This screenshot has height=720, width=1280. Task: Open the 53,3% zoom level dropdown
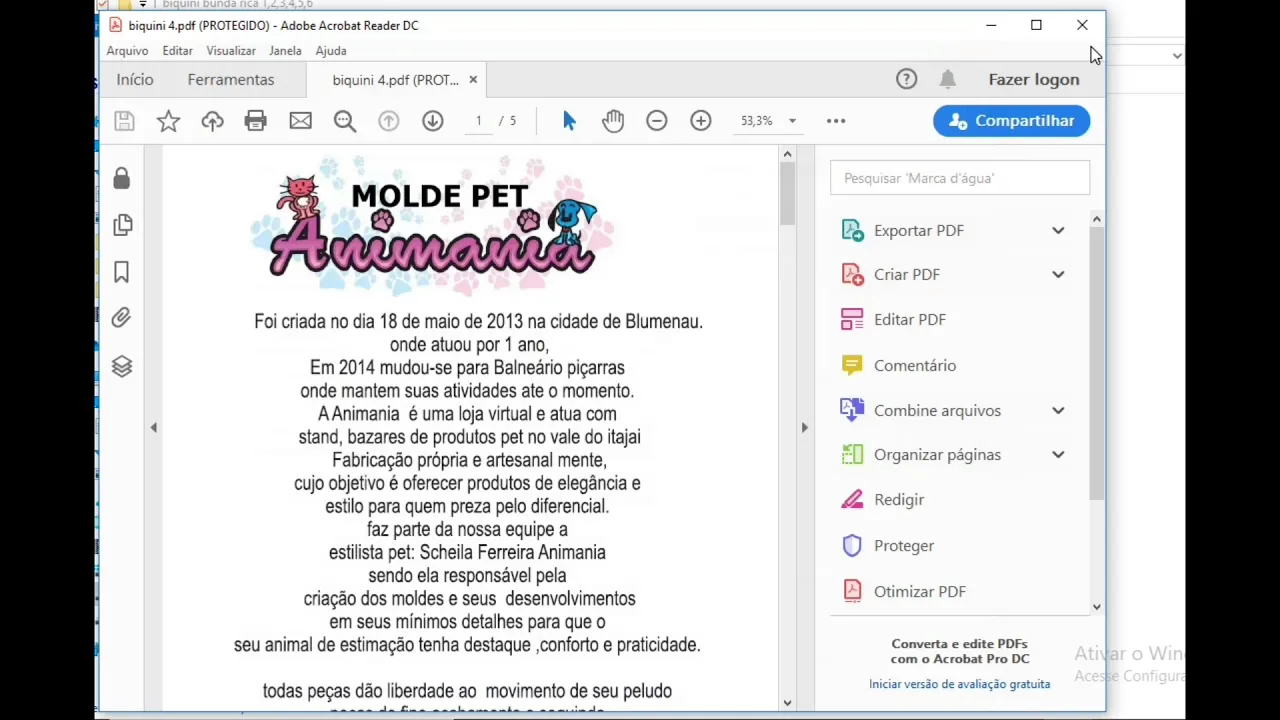792,121
